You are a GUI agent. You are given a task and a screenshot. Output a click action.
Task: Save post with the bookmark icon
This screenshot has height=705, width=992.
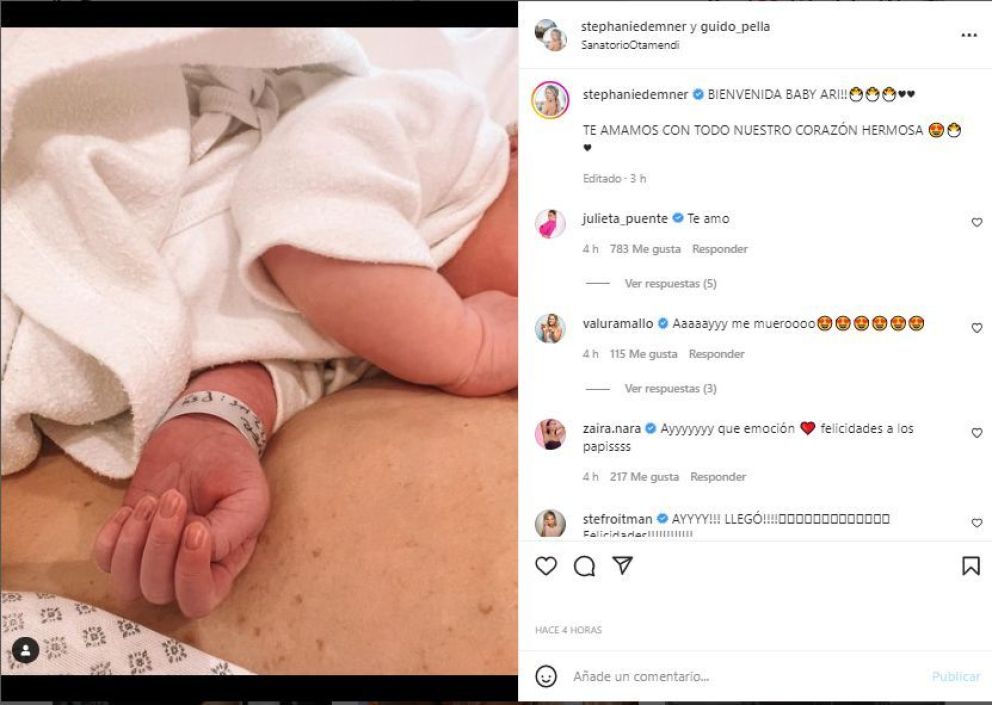(x=970, y=566)
